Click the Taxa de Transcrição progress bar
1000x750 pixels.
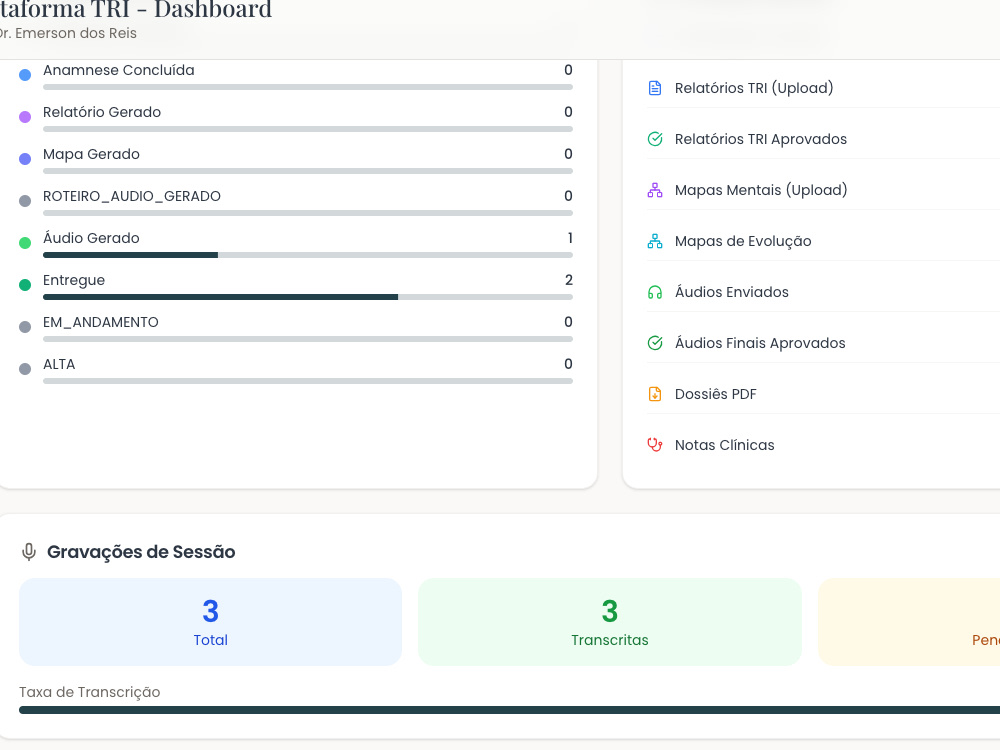(x=510, y=710)
